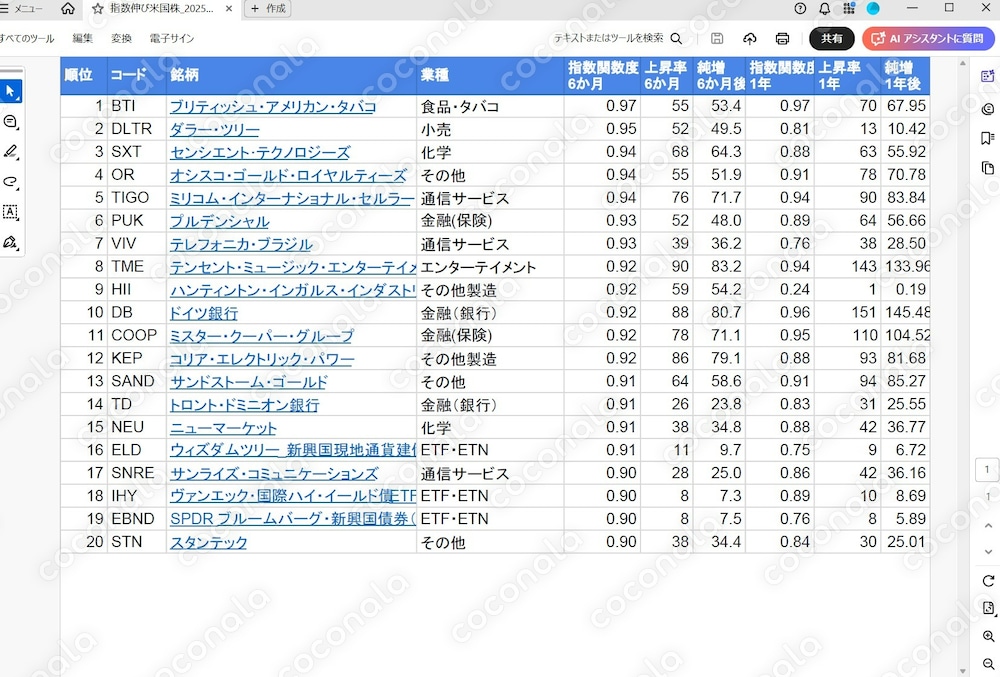Open ミスター・クーパー・グループ link
This screenshot has width=1000, height=677.
261,336
